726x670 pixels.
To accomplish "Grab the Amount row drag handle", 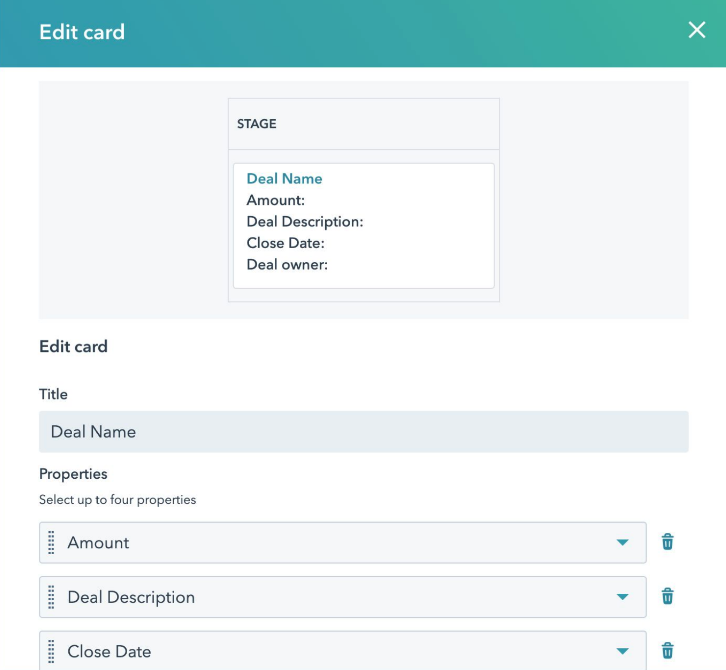I will click(51, 543).
